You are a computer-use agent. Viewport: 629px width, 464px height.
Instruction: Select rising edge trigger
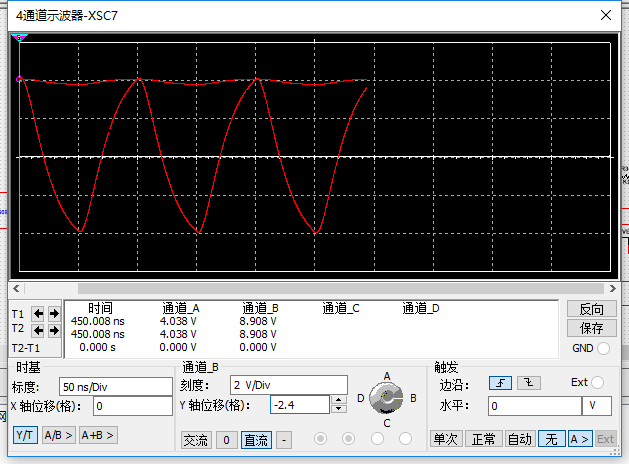(500, 383)
